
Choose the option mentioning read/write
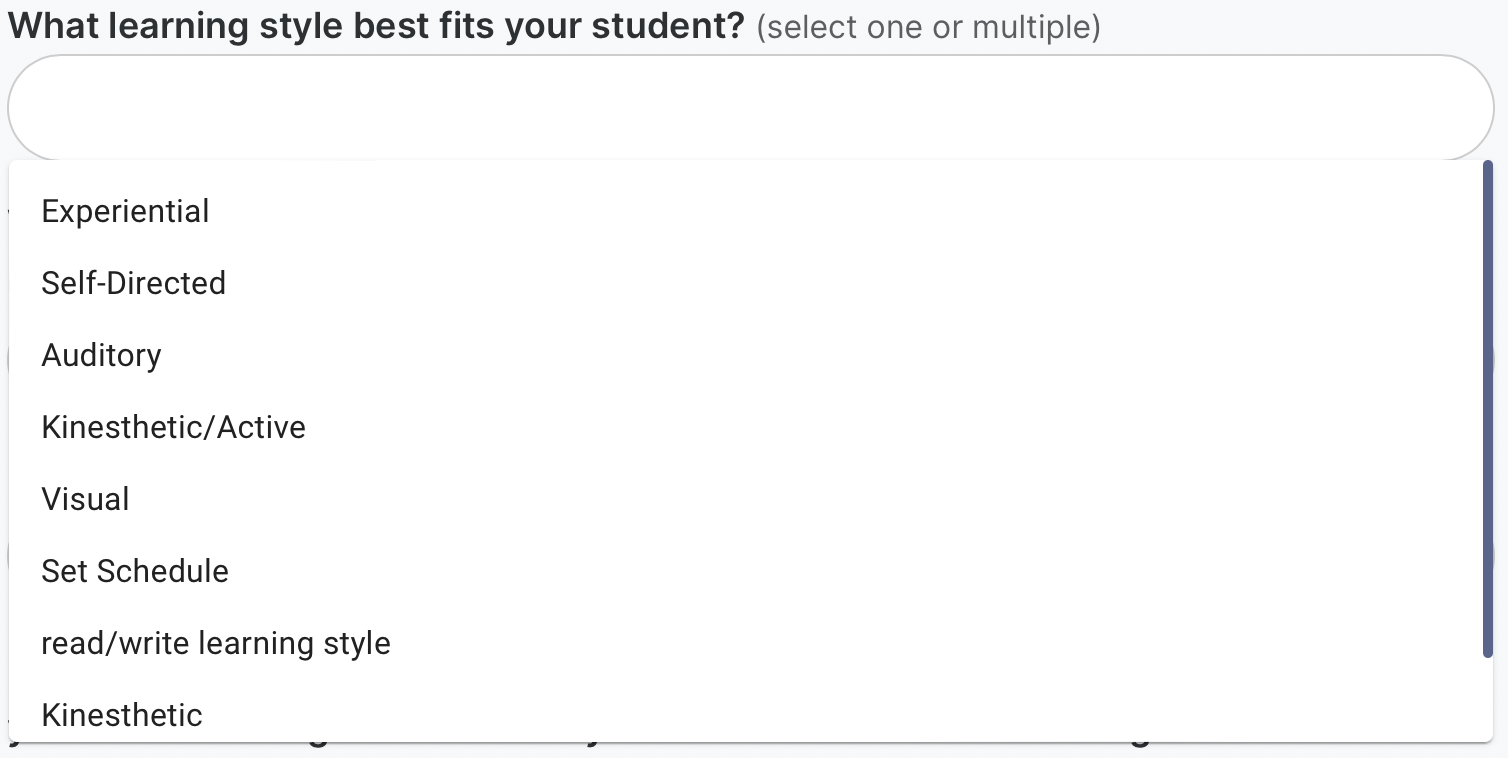(215, 643)
